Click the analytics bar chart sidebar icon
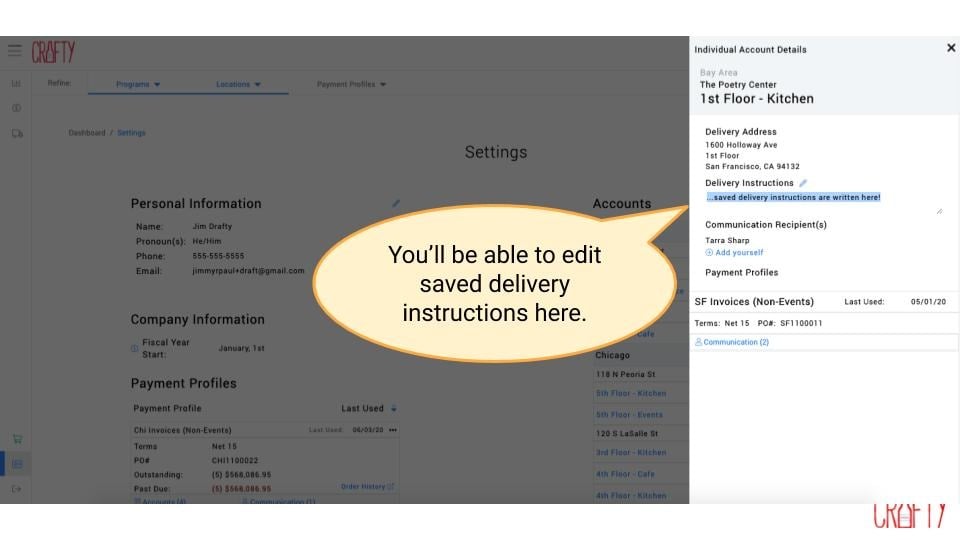This screenshot has height=540, width=960. coord(16,83)
